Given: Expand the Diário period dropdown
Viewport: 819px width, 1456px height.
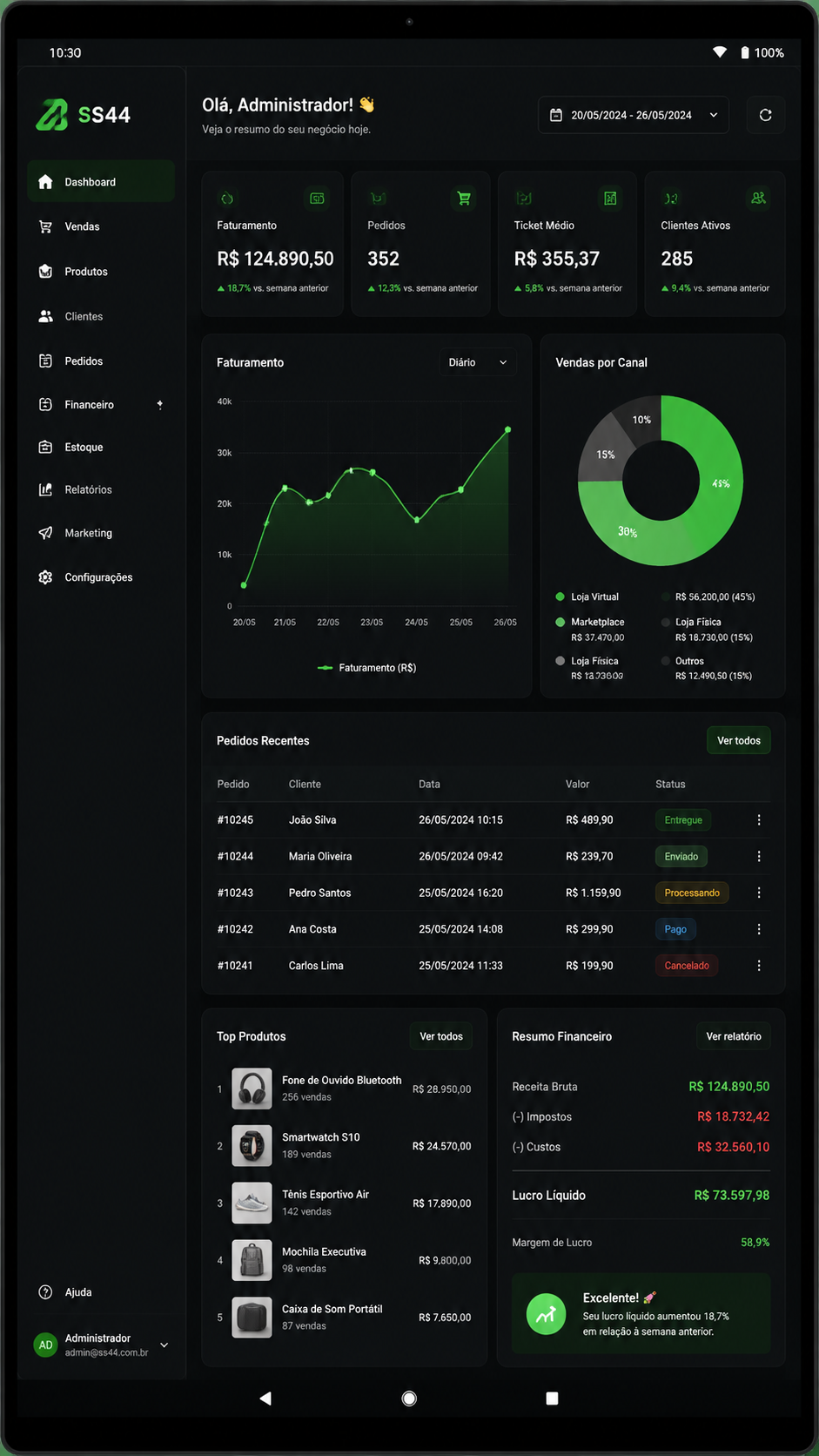Looking at the screenshot, I should [x=478, y=362].
